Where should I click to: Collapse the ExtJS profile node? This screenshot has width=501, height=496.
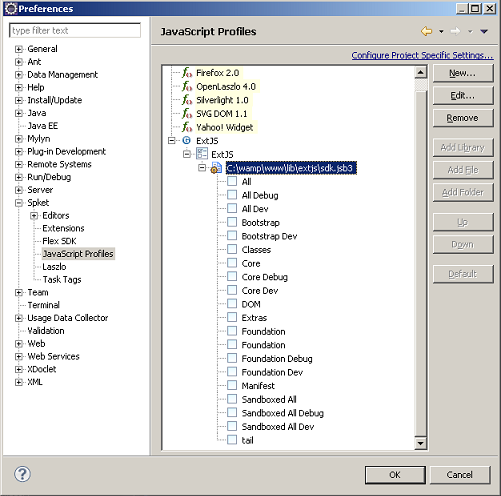tap(172, 141)
